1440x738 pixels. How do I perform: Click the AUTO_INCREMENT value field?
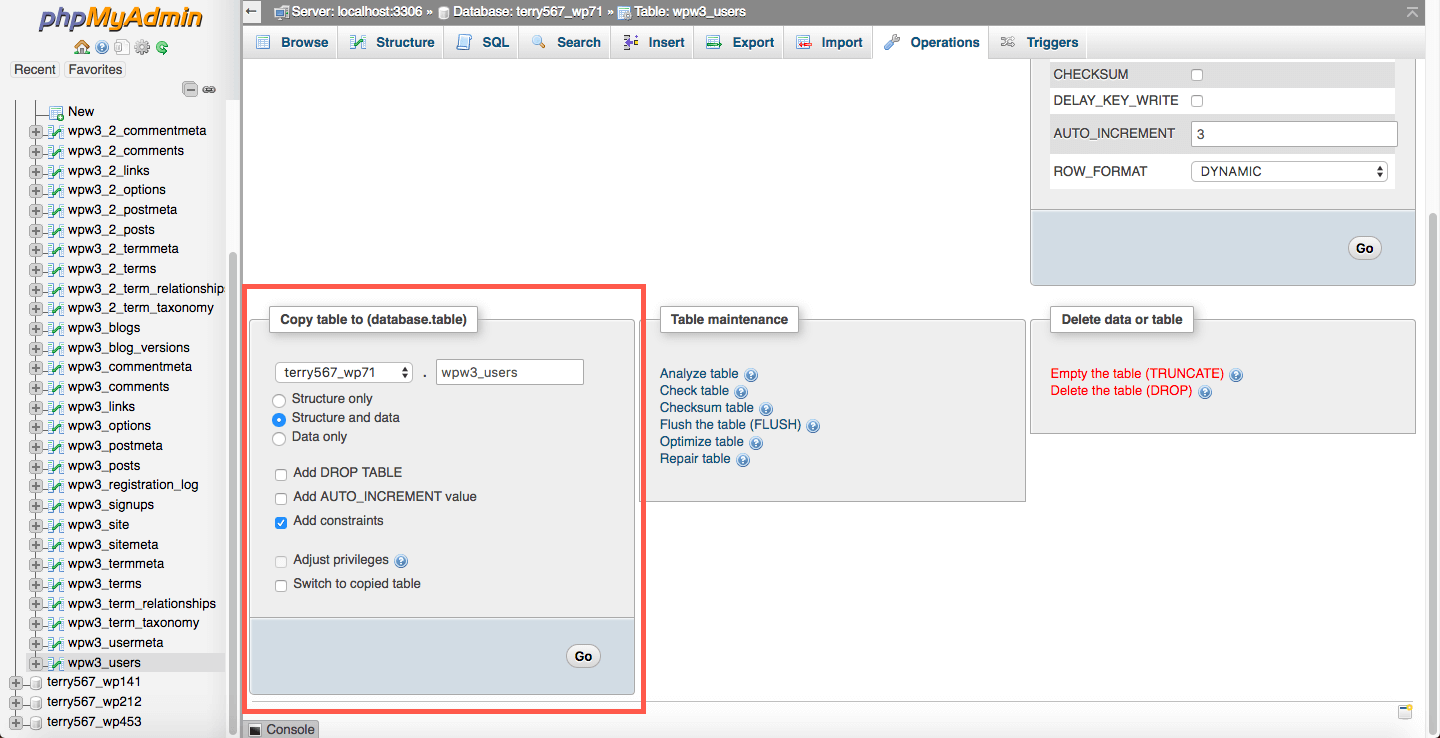[x=1294, y=134]
